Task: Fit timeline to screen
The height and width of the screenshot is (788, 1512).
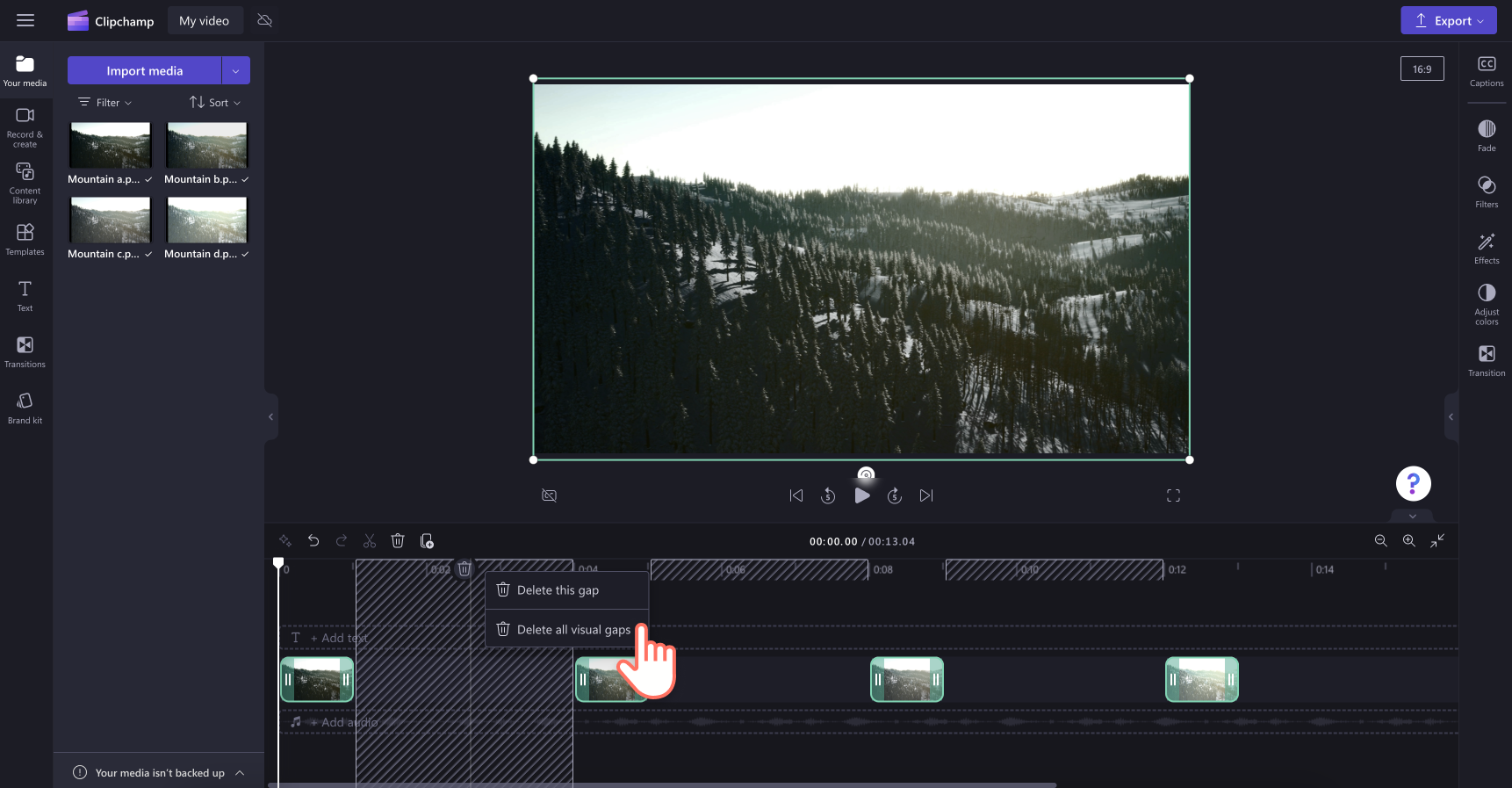Action: coord(1437,541)
